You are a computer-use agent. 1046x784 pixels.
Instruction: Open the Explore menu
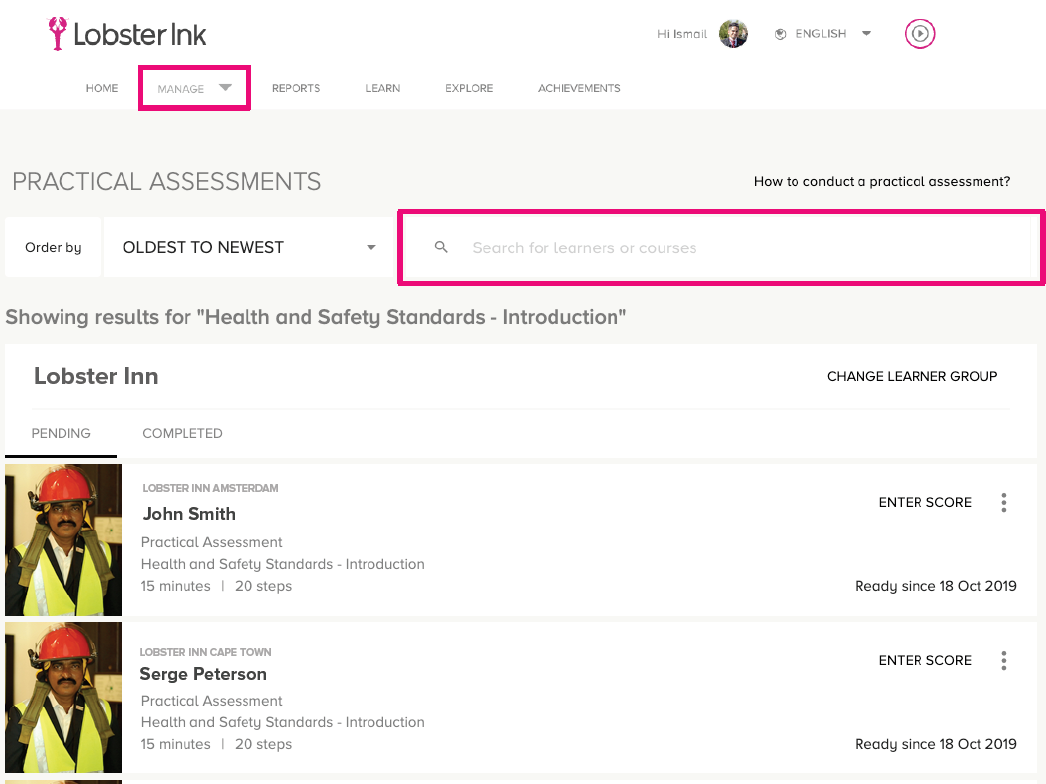(470, 88)
